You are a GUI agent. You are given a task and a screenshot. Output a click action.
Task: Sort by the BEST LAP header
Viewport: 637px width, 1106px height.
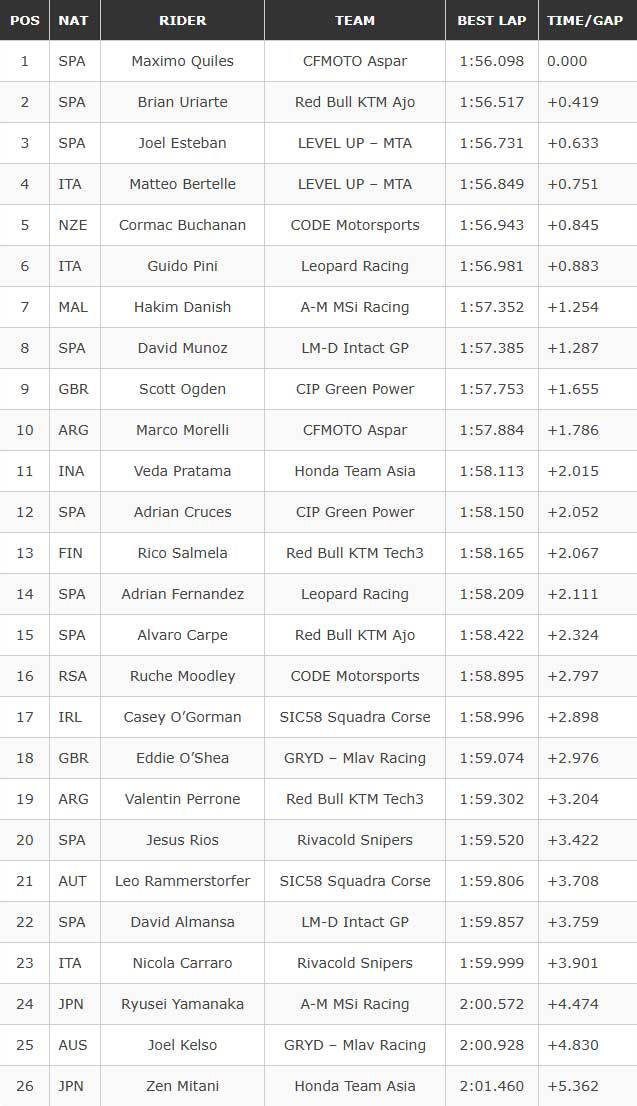click(491, 20)
